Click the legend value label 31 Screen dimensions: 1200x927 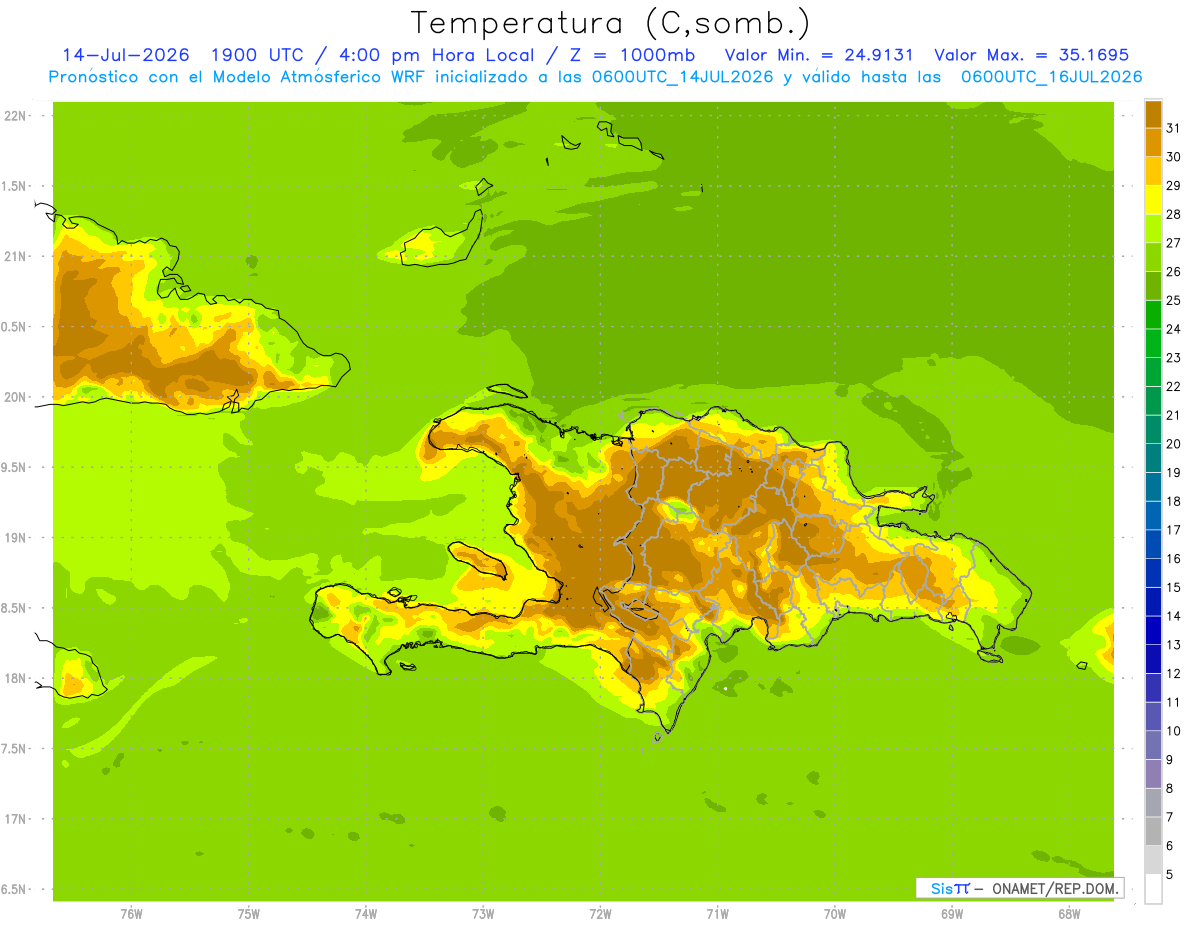tap(1173, 127)
